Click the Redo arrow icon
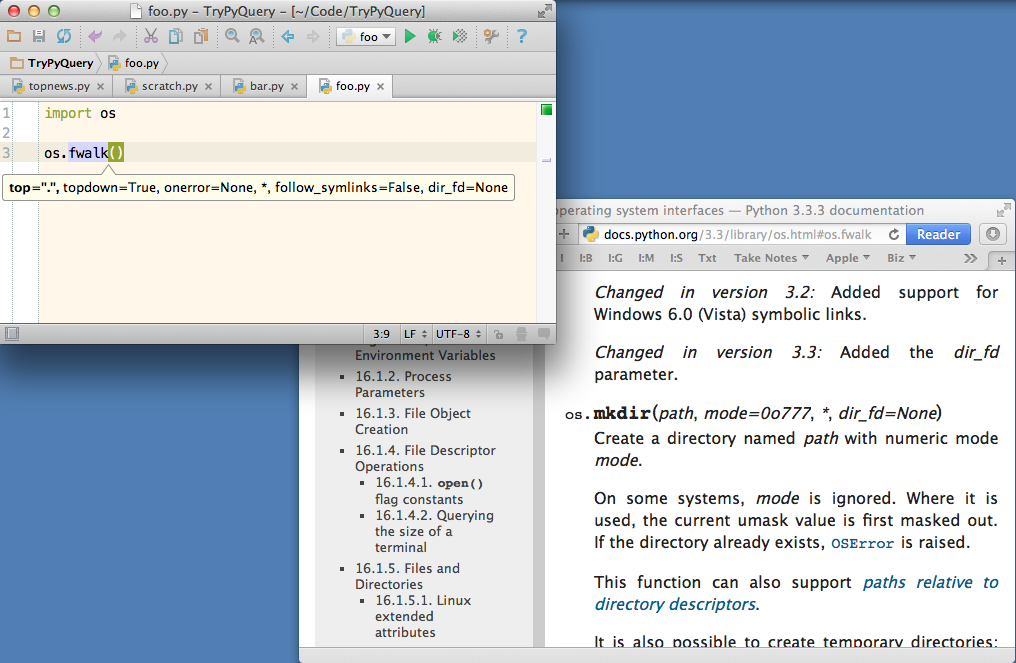This screenshot has width=1016, height=663. coord(119,36)
